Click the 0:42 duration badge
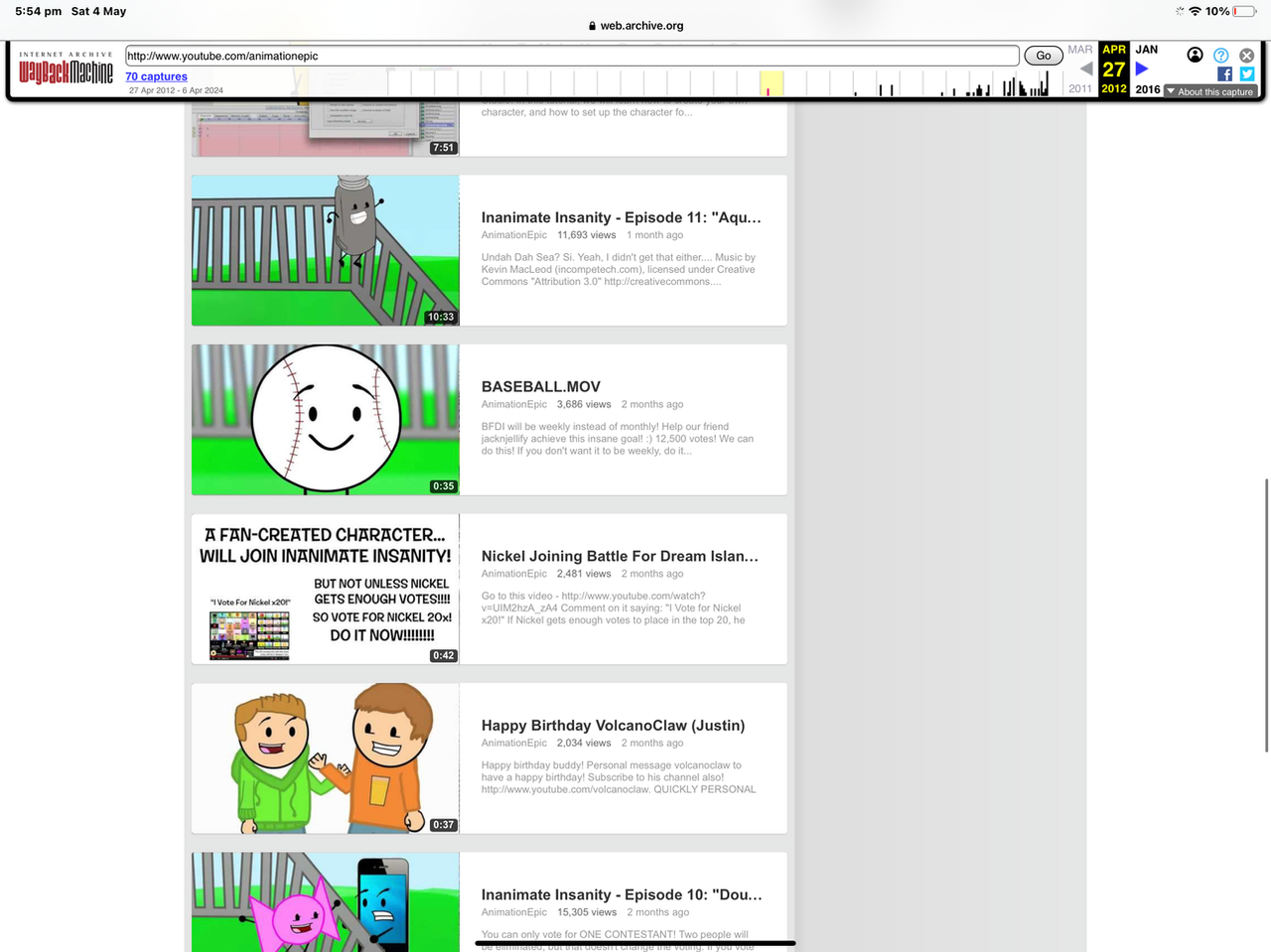Viewport: 1271px width, 952px height. click(x=444, y=655)
